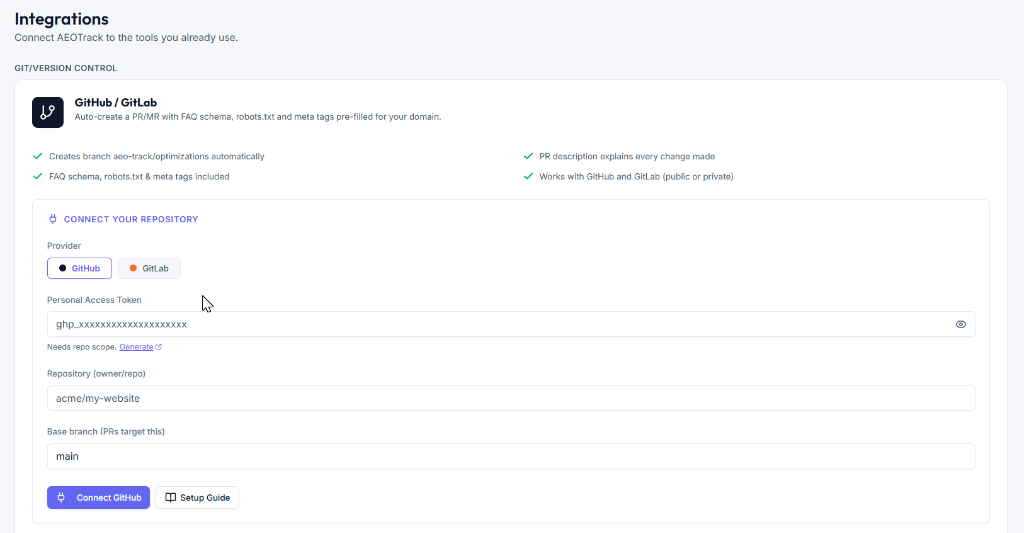1024x533 pixels.
Task: Click the Personal Access Token label
Action: 94,300
